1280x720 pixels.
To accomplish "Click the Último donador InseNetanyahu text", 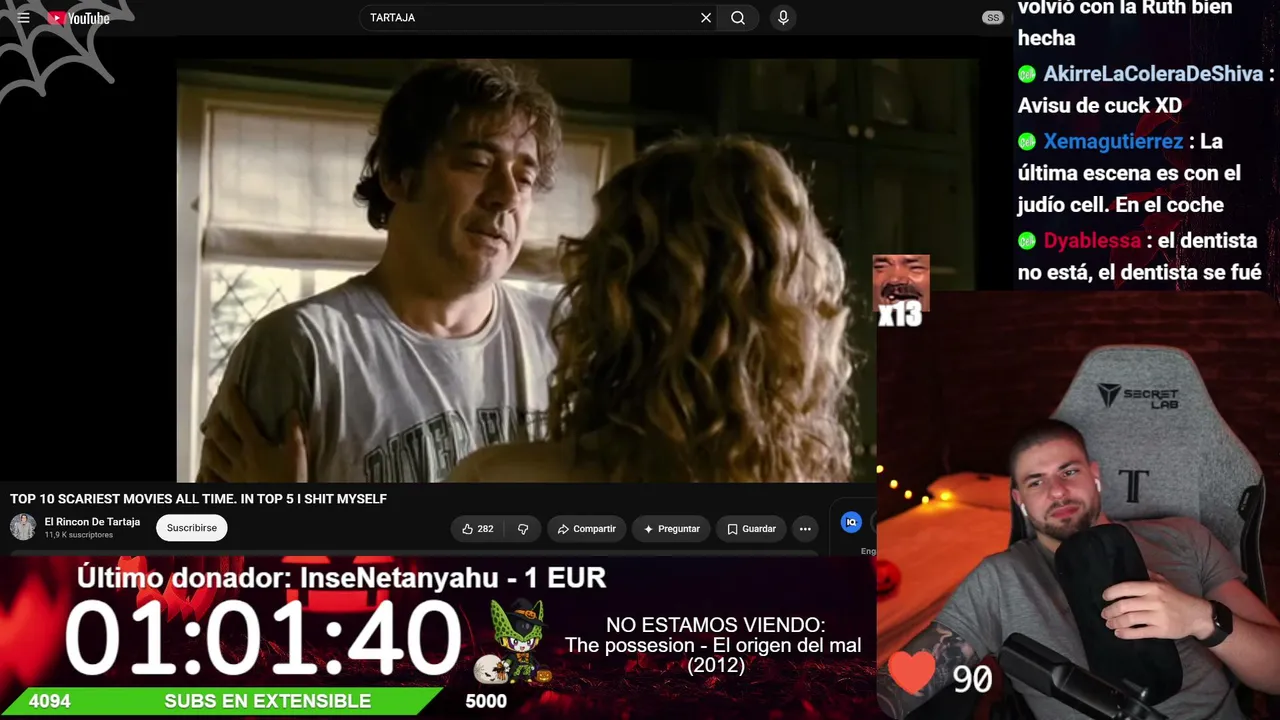I will 341,578.
